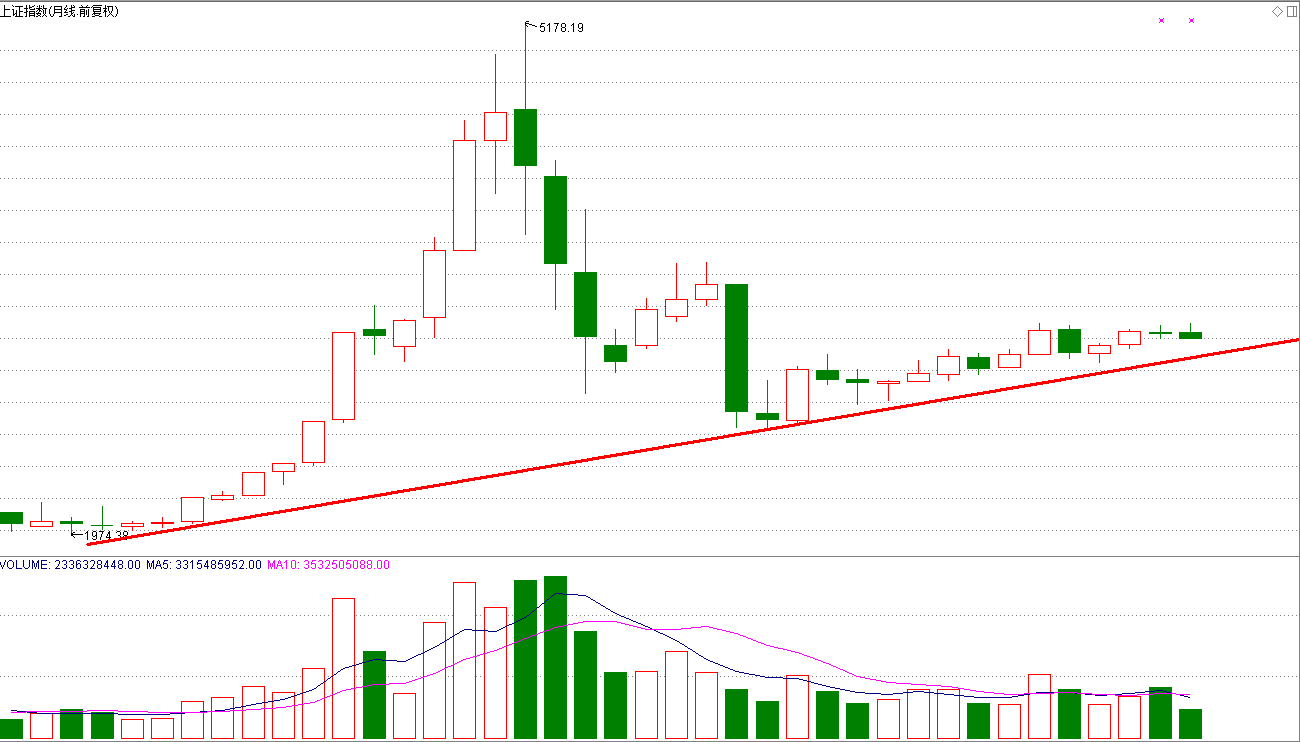Click the leftmost magenta marker

point(1161,20)
